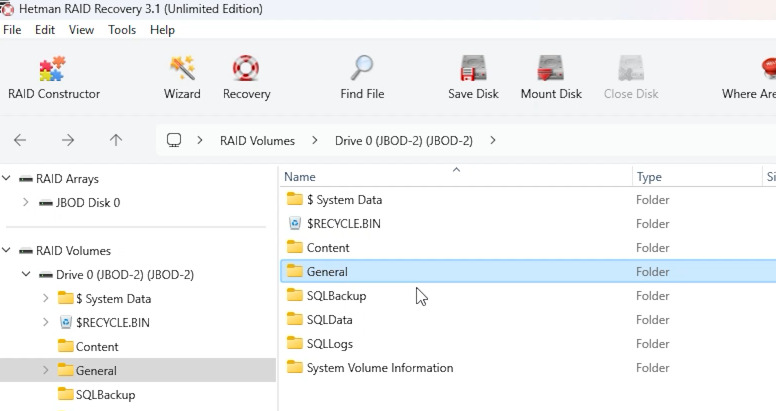This screenshot has height=411, width=776.
Task: Click SQLLogs name in the file list
Action: coord(330,344)
